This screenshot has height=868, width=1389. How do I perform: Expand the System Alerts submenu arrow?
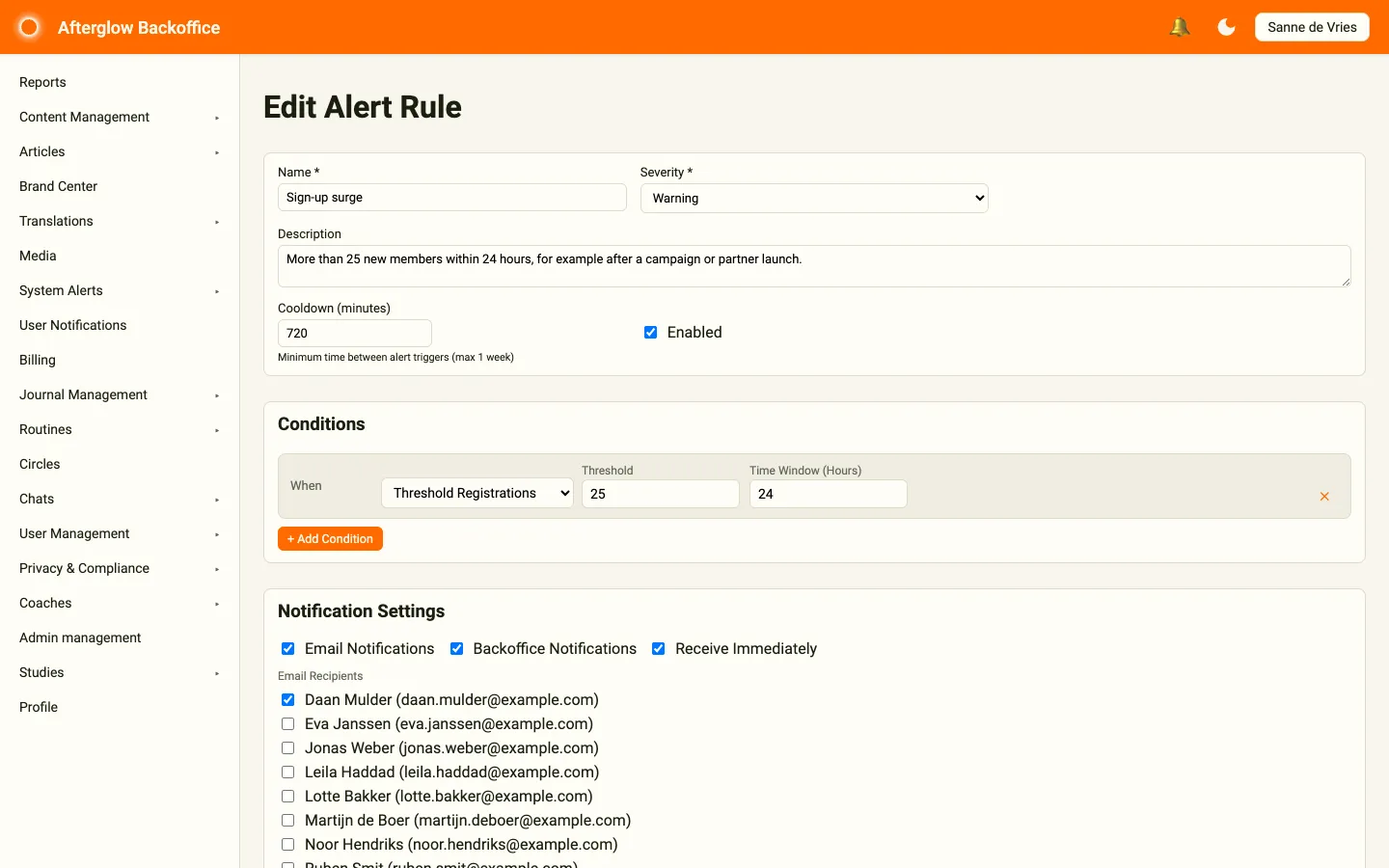[217, 291]
